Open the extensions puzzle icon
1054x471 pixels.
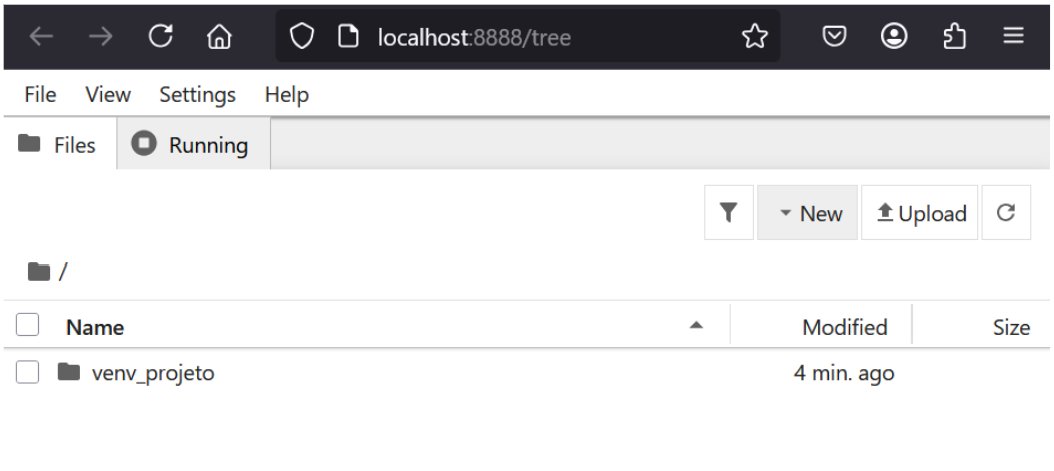[954, 36]
